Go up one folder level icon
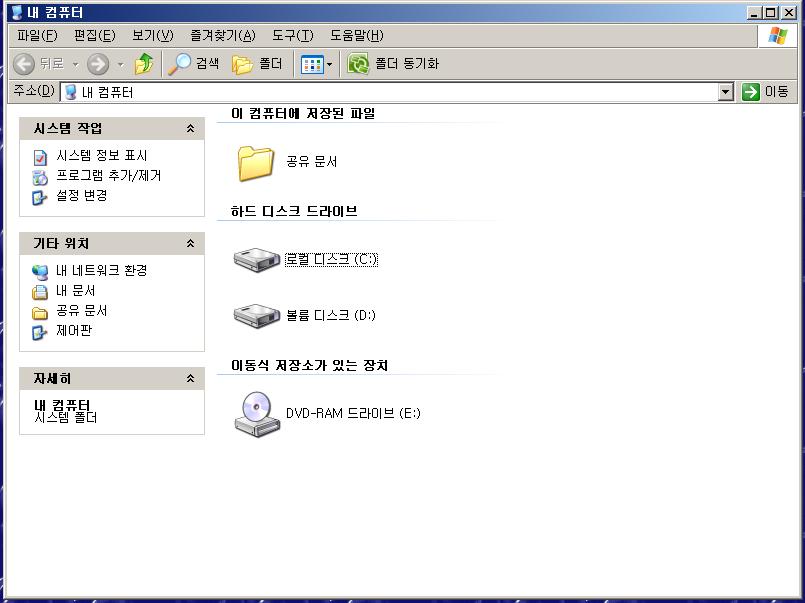Image resolution: width=805 pixels, height=603 pixels. (144, 64)
